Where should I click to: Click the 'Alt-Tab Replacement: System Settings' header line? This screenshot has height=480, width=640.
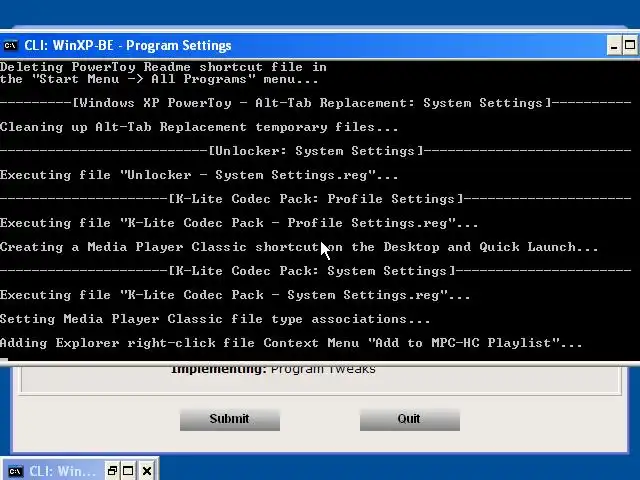click(x=316, y=103)
